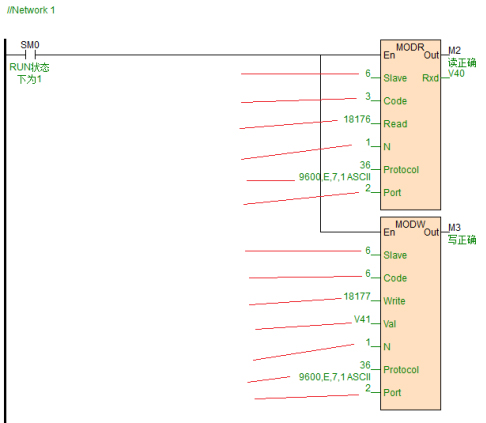Click the V41 Val input parameter
Viewport: 486px width, 423px height.
click(362, 319)
